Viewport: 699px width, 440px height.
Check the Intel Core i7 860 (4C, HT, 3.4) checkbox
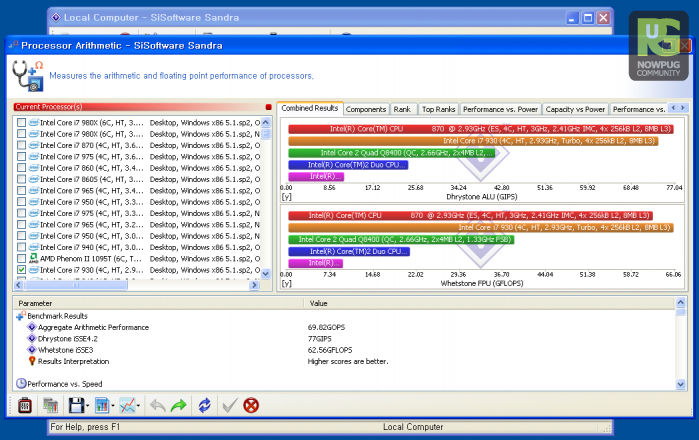coord(21,168)
